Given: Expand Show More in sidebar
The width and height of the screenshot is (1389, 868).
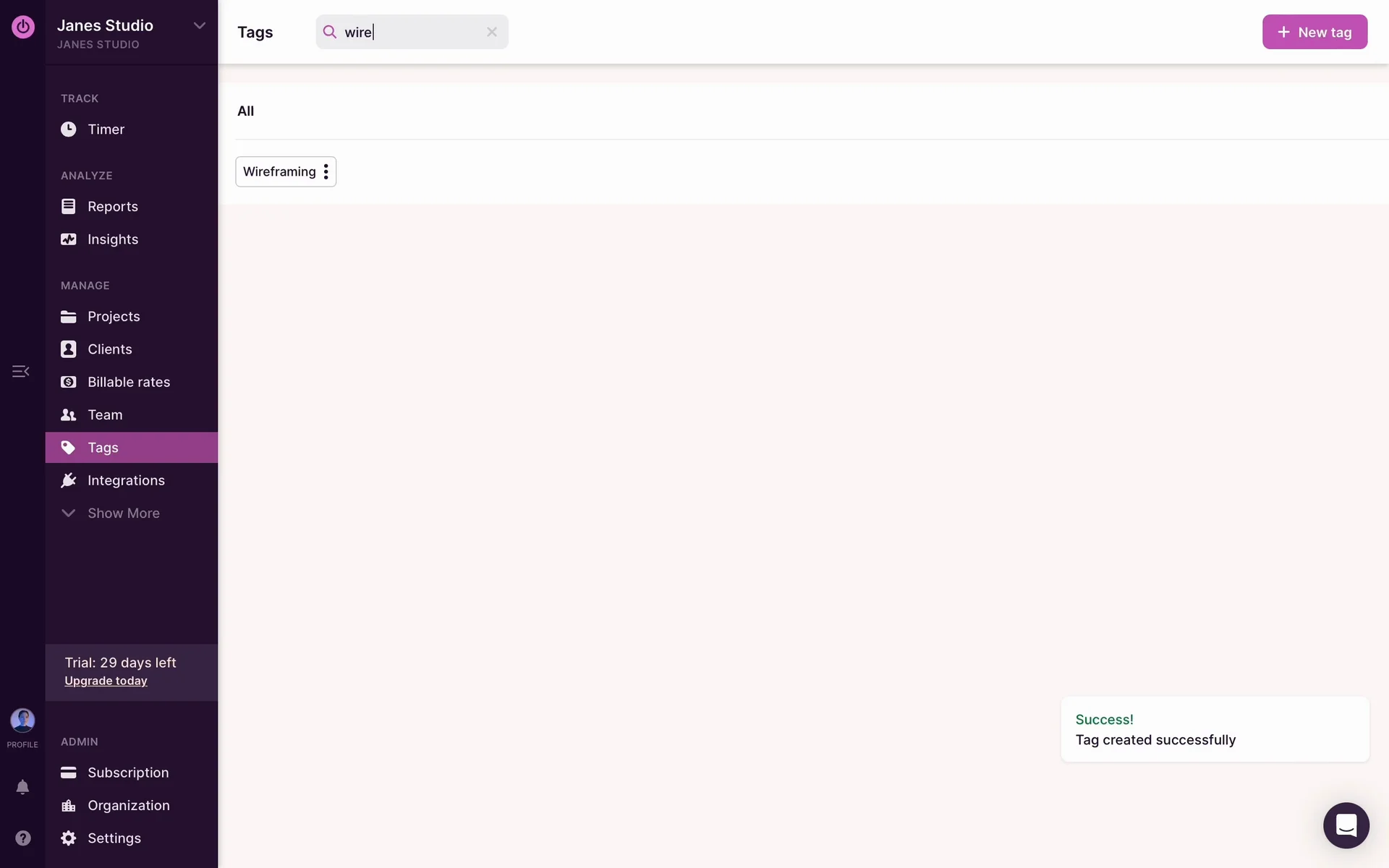Looking at the screenshot, I should click(123, 513).
